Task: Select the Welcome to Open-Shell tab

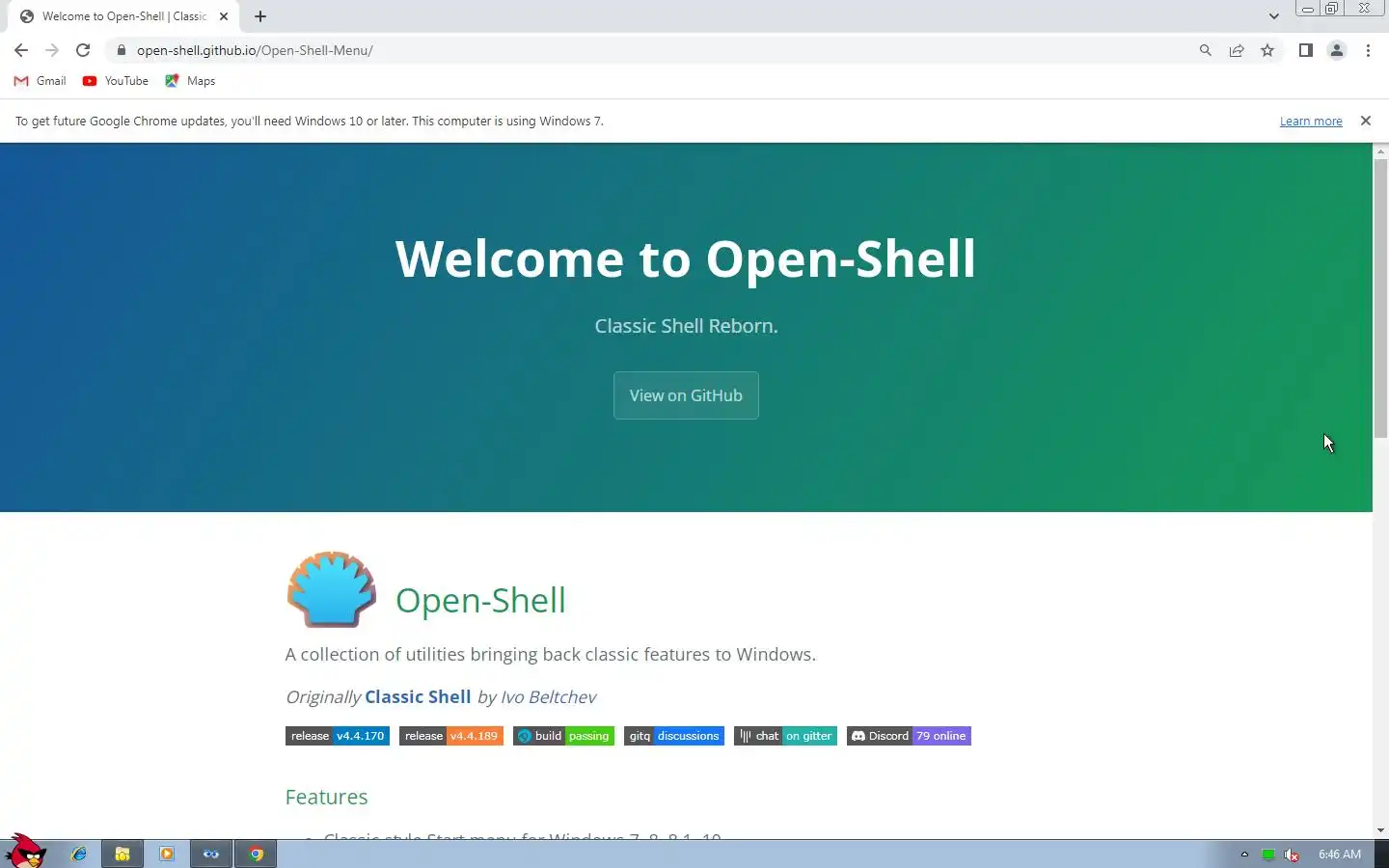Action: click(x=123, y=16)
